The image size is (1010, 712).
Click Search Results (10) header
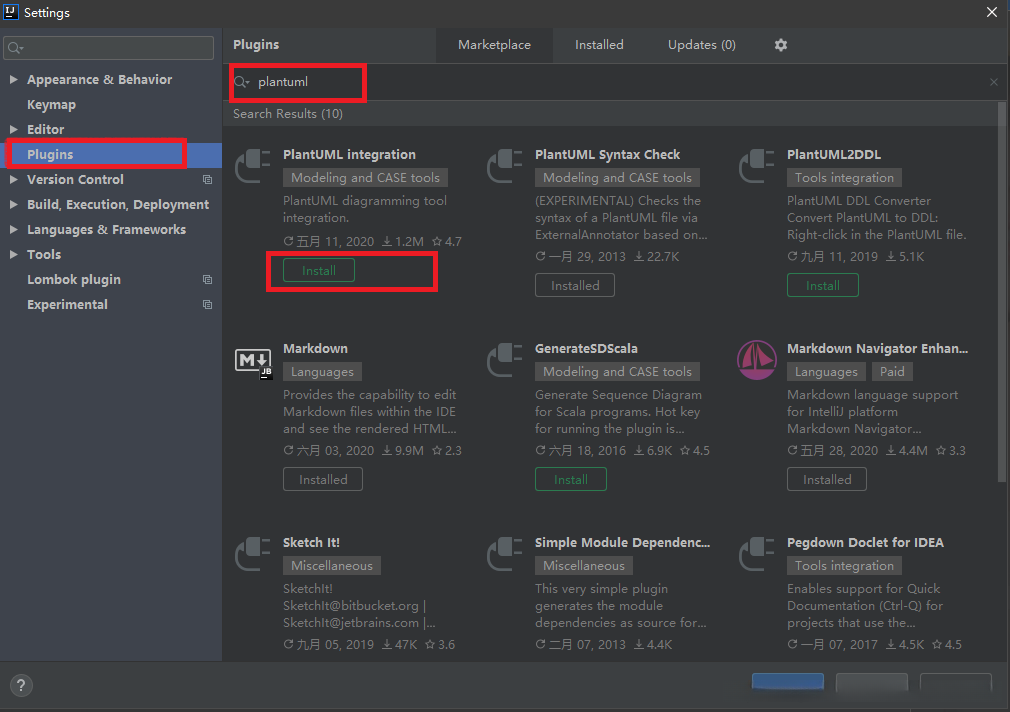tap(288, 114)
